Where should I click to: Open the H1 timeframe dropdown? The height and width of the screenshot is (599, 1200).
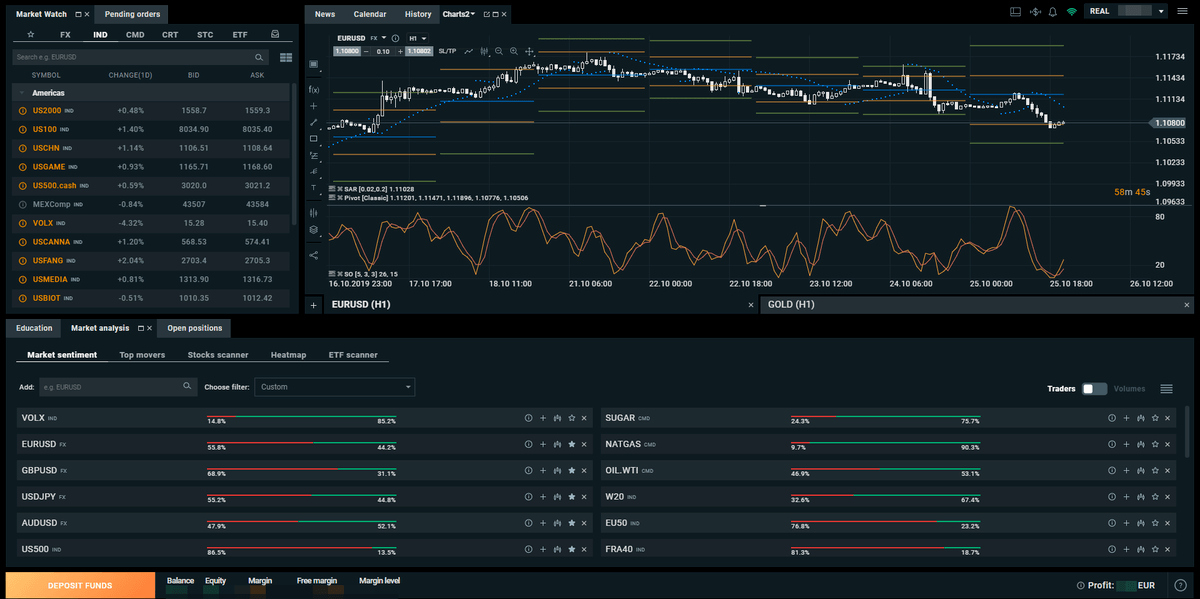point(417,38)
